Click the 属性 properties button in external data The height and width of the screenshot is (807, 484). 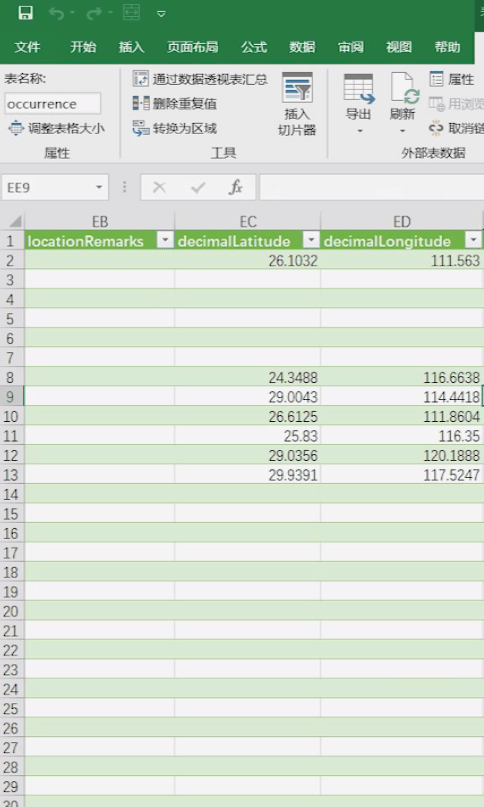click(451, 79)
